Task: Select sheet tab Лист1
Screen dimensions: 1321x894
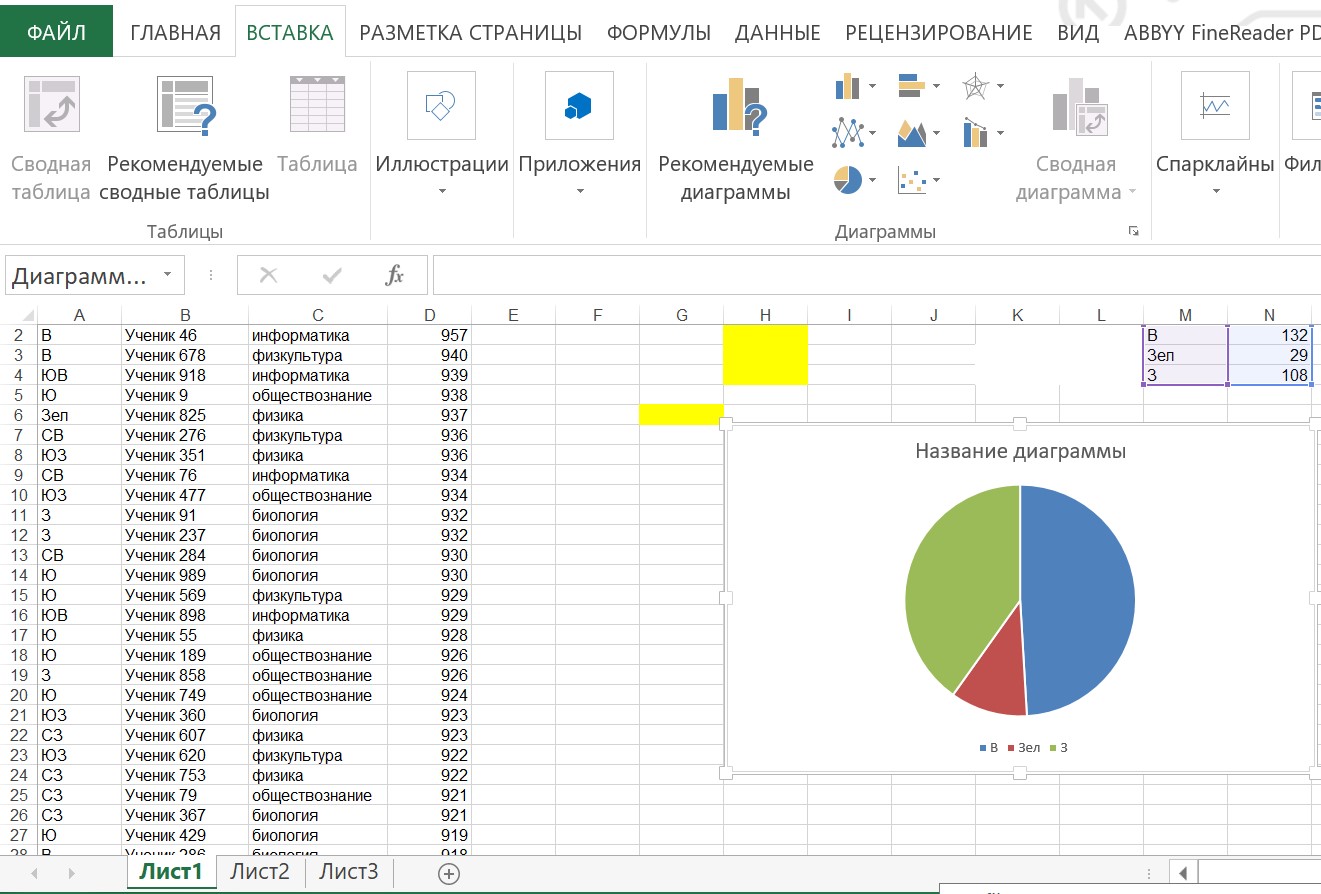Action: pyautogui.click(x=171, y=872)
